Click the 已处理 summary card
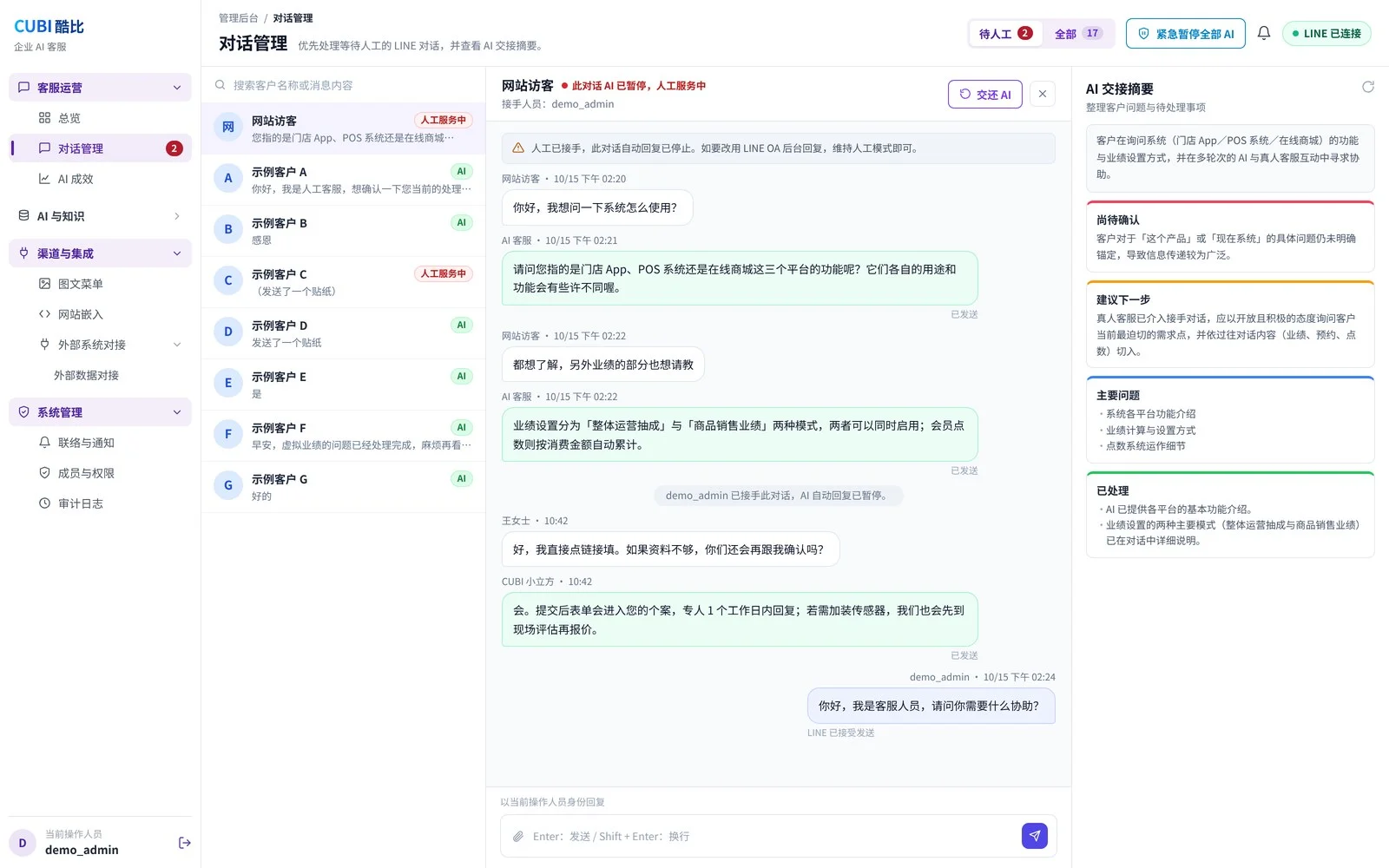 pos(1230,515)
